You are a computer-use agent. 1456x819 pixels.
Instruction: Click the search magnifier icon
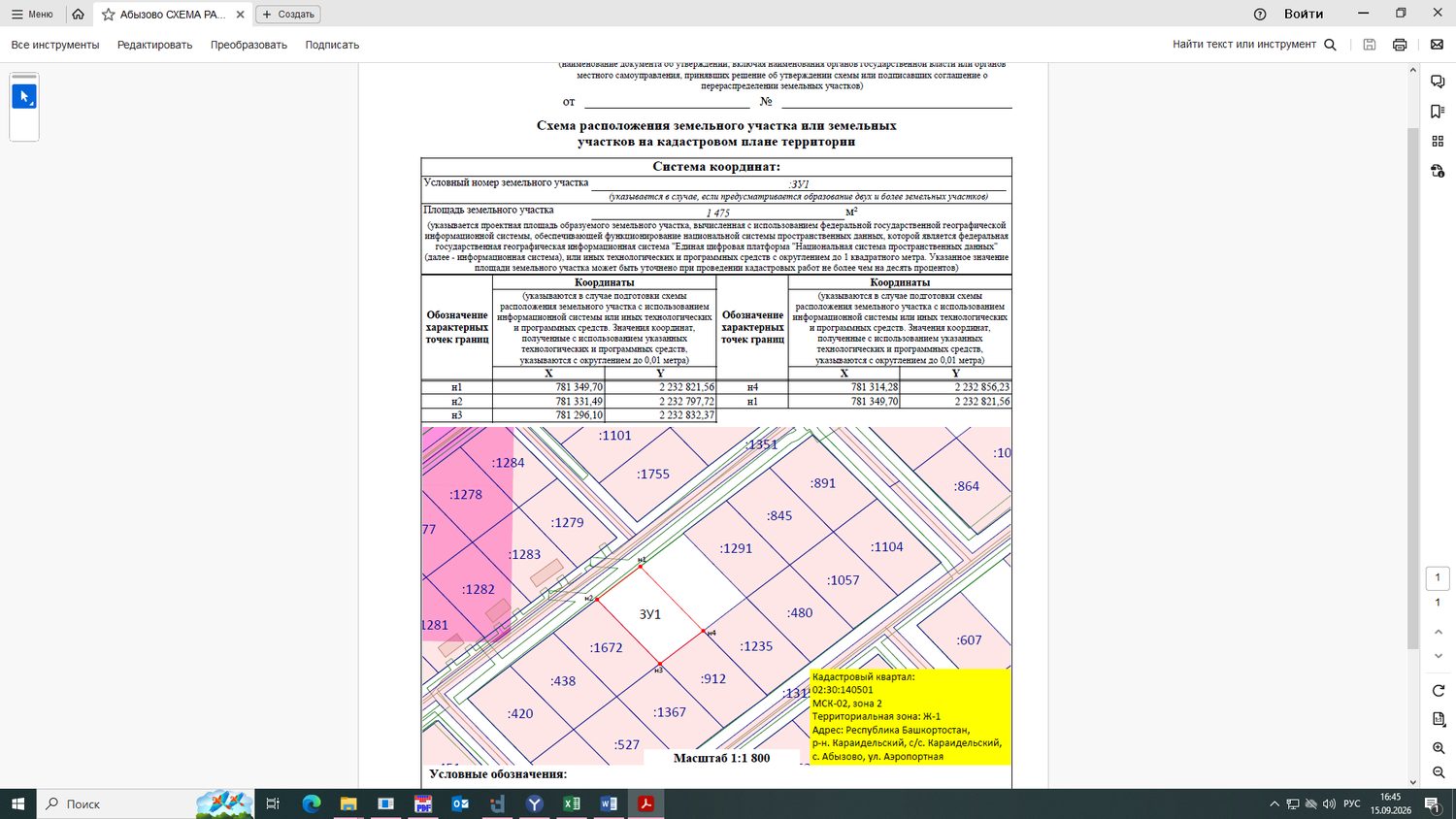coord(1331,45)
